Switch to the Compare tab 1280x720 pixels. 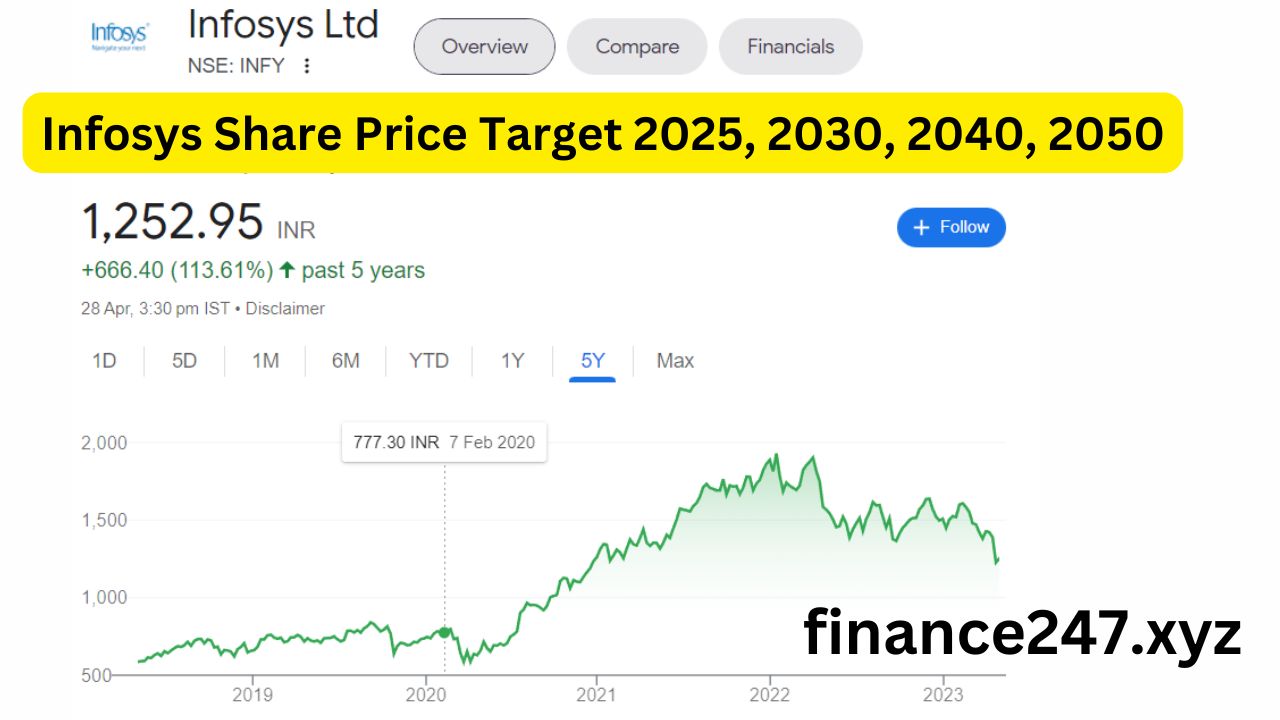[x=637, y=46]
